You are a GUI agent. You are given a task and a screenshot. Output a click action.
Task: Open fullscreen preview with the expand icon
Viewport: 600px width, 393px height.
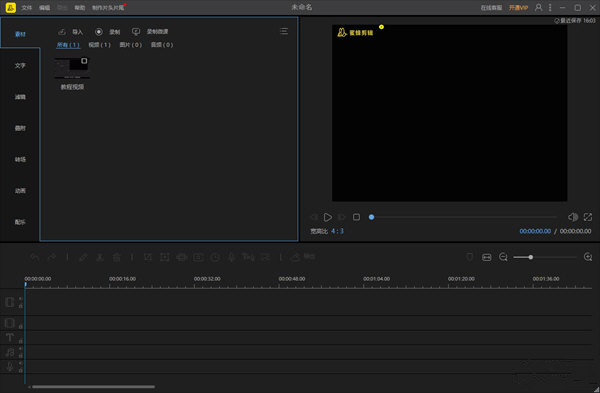coord(588,217)
